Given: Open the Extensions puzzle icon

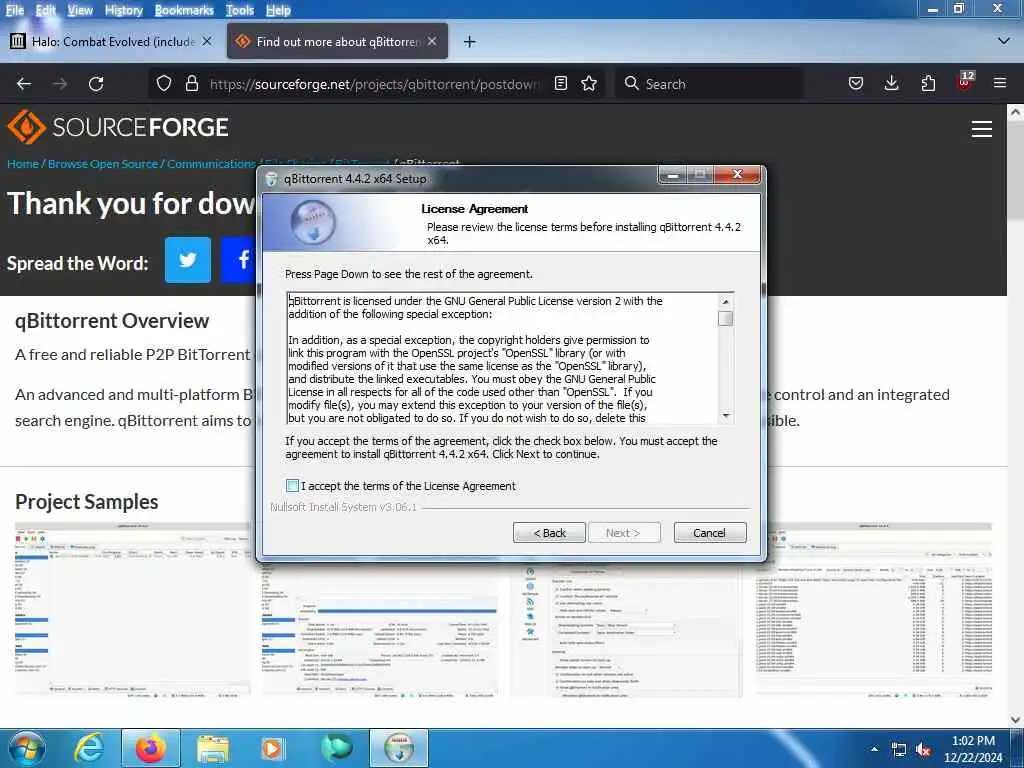Looking at the screenshot, I should click(928, 84).
